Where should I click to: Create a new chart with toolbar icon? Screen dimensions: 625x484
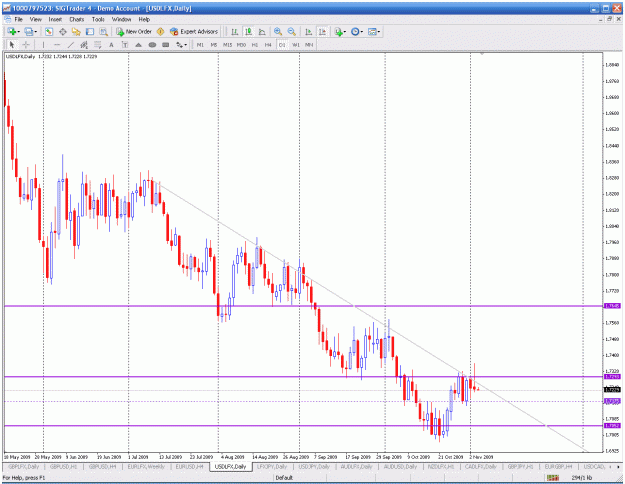point(12,31)
